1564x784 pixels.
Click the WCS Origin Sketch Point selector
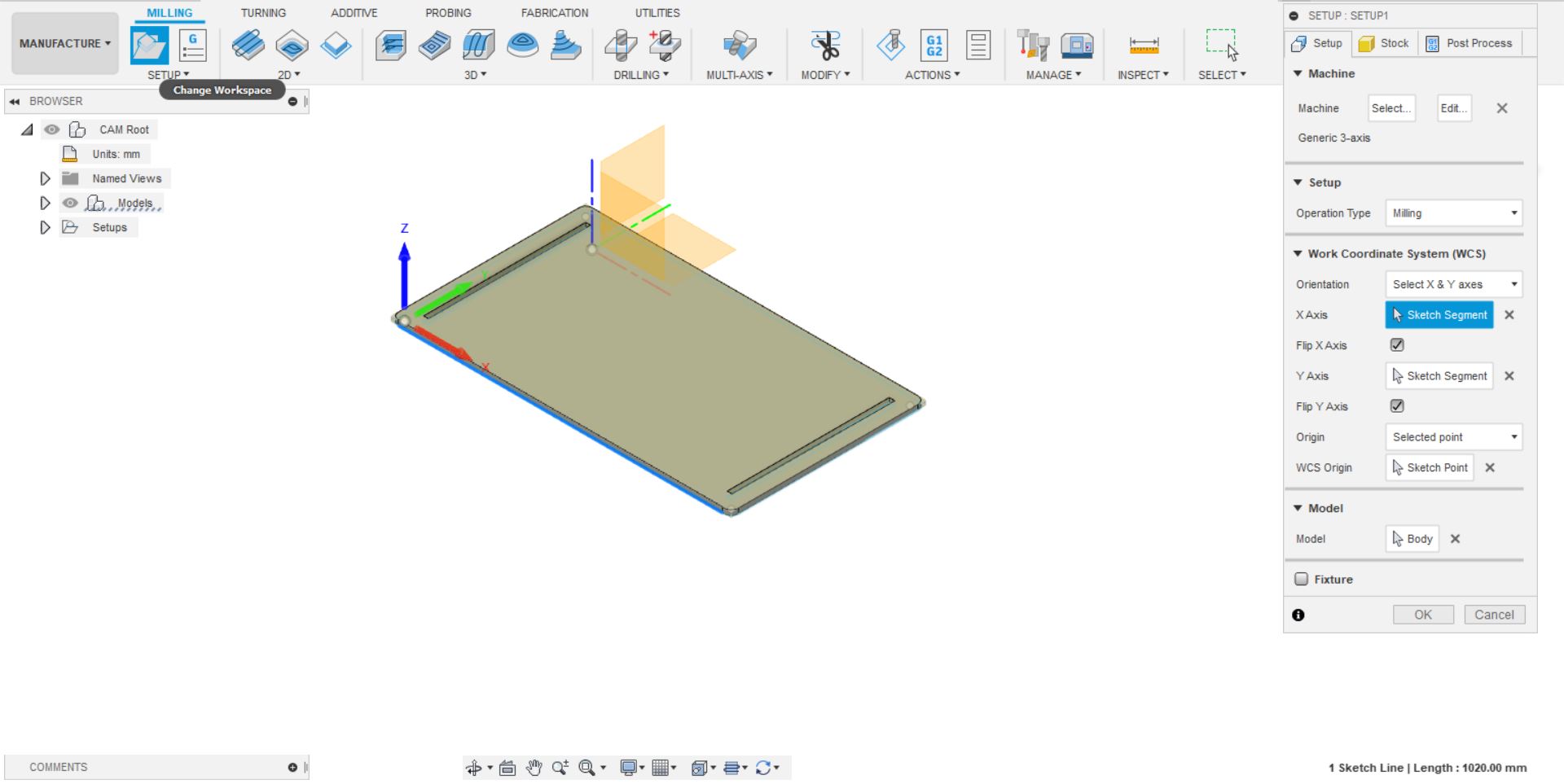point(1430,467)
